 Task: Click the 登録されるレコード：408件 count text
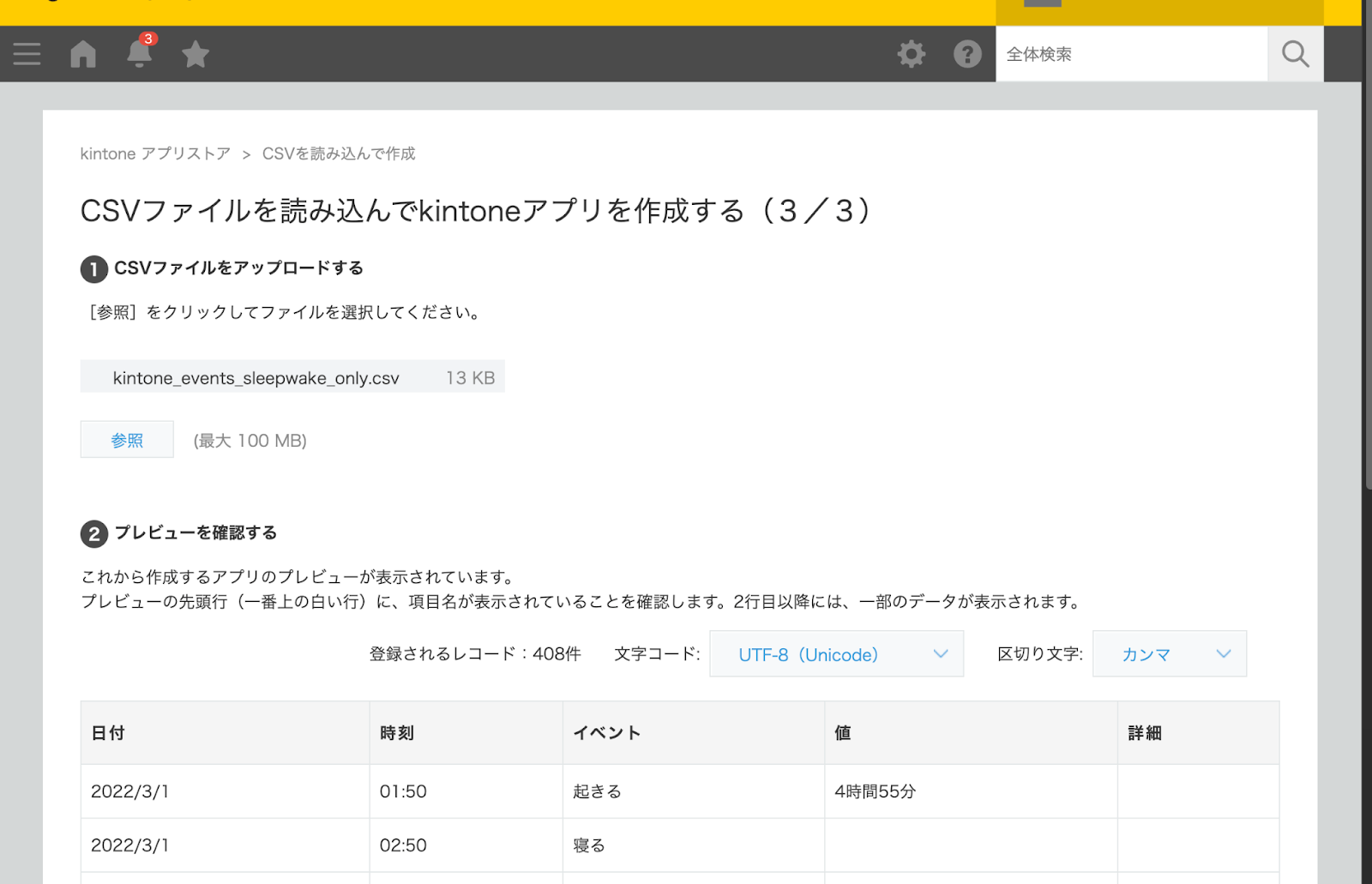tap(475, 653)
